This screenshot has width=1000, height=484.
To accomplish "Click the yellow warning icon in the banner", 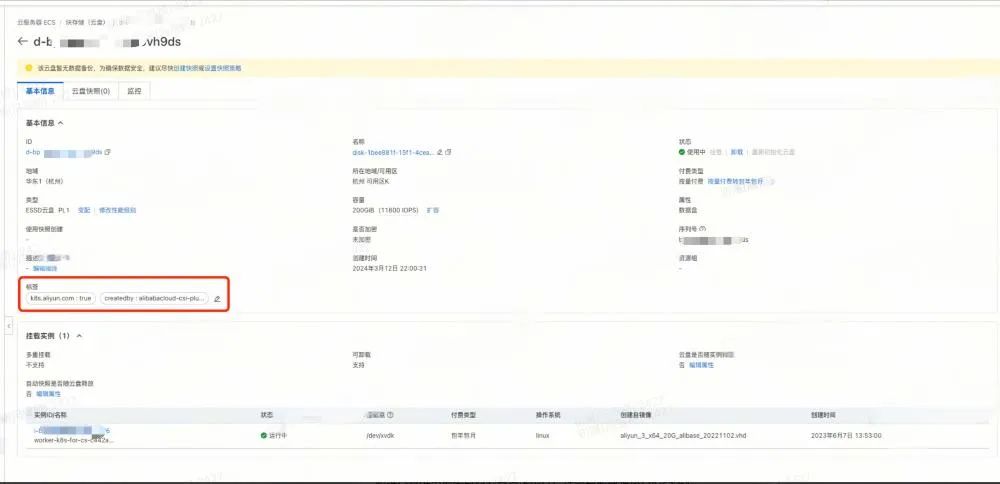I will pos(29,68).
